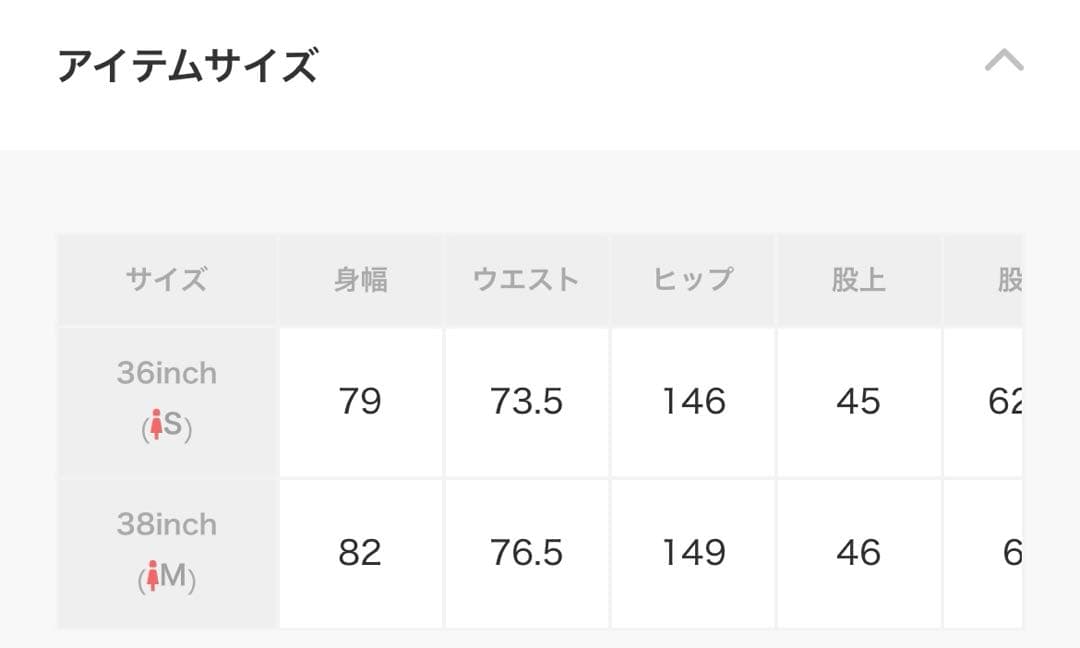Click the 146 hip cell

click(693, 402)
